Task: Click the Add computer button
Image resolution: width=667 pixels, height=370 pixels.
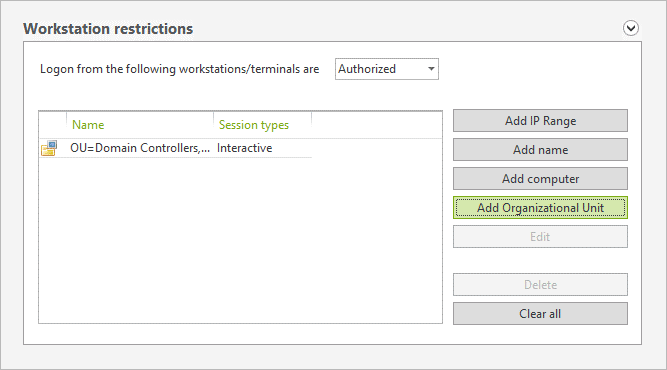Action: (x=540, y=179)
